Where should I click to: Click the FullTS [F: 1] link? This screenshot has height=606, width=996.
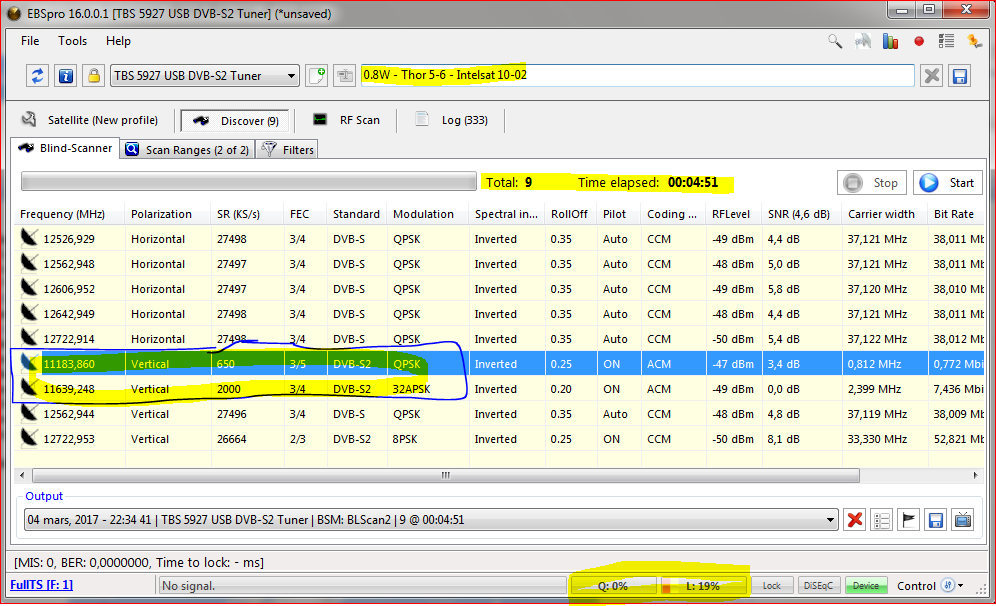[x=41, y=586]
